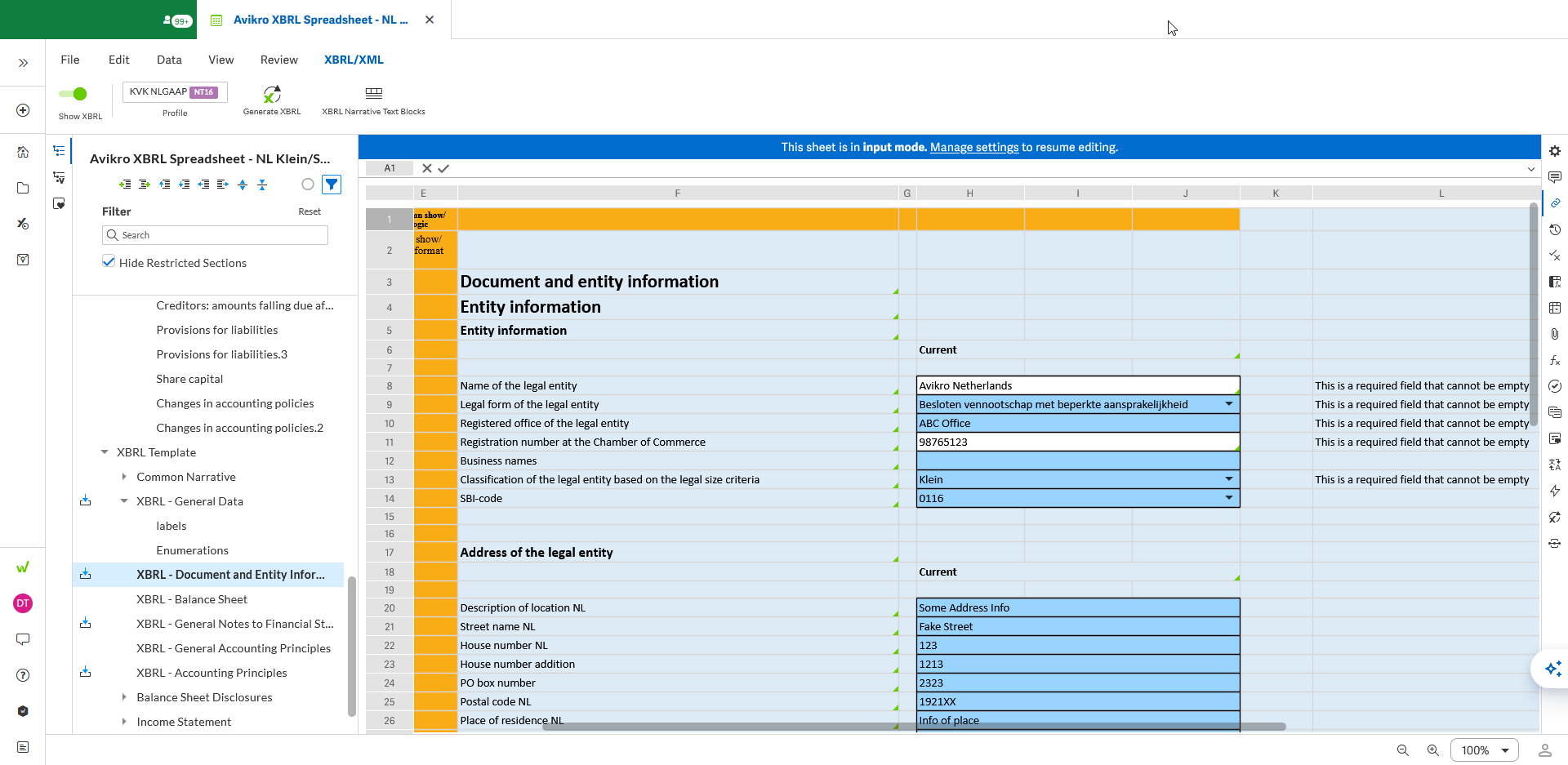Expand the Common Narrative tree node
The height and width of the screenshot is (765, 1568).
[124, 477]
